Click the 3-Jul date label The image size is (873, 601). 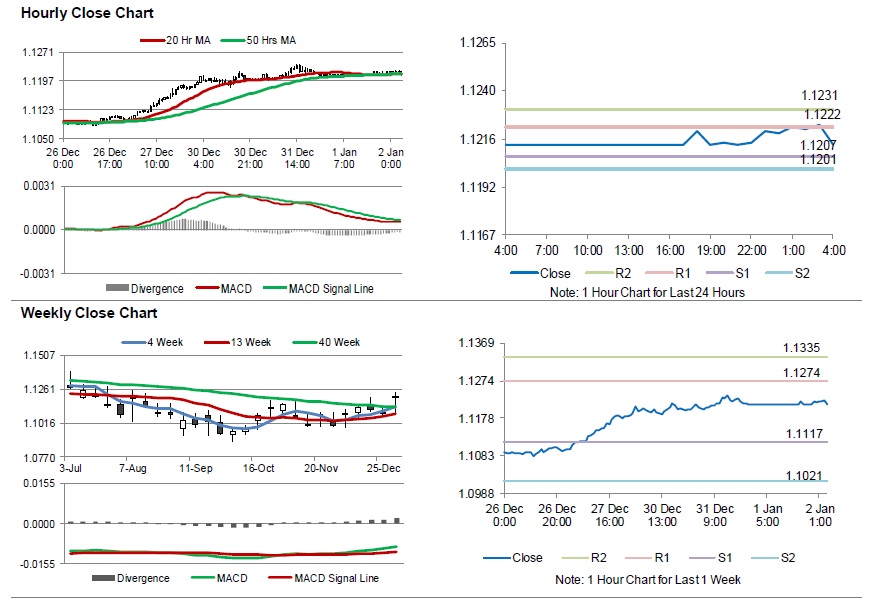click(71, 468)
